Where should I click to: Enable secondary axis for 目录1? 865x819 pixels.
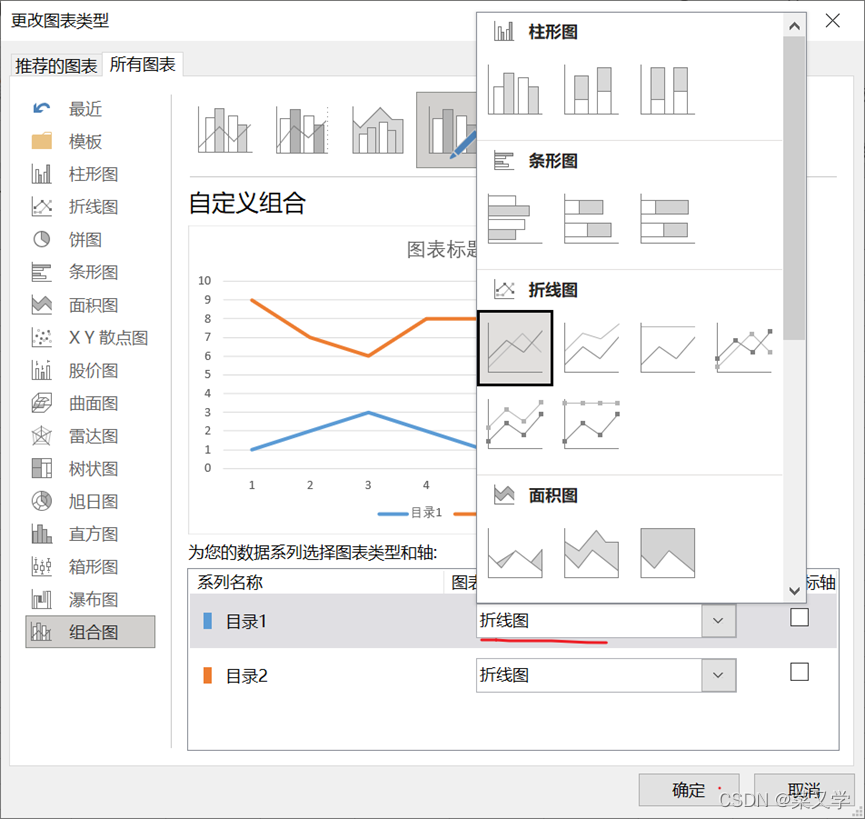point(799,617)
